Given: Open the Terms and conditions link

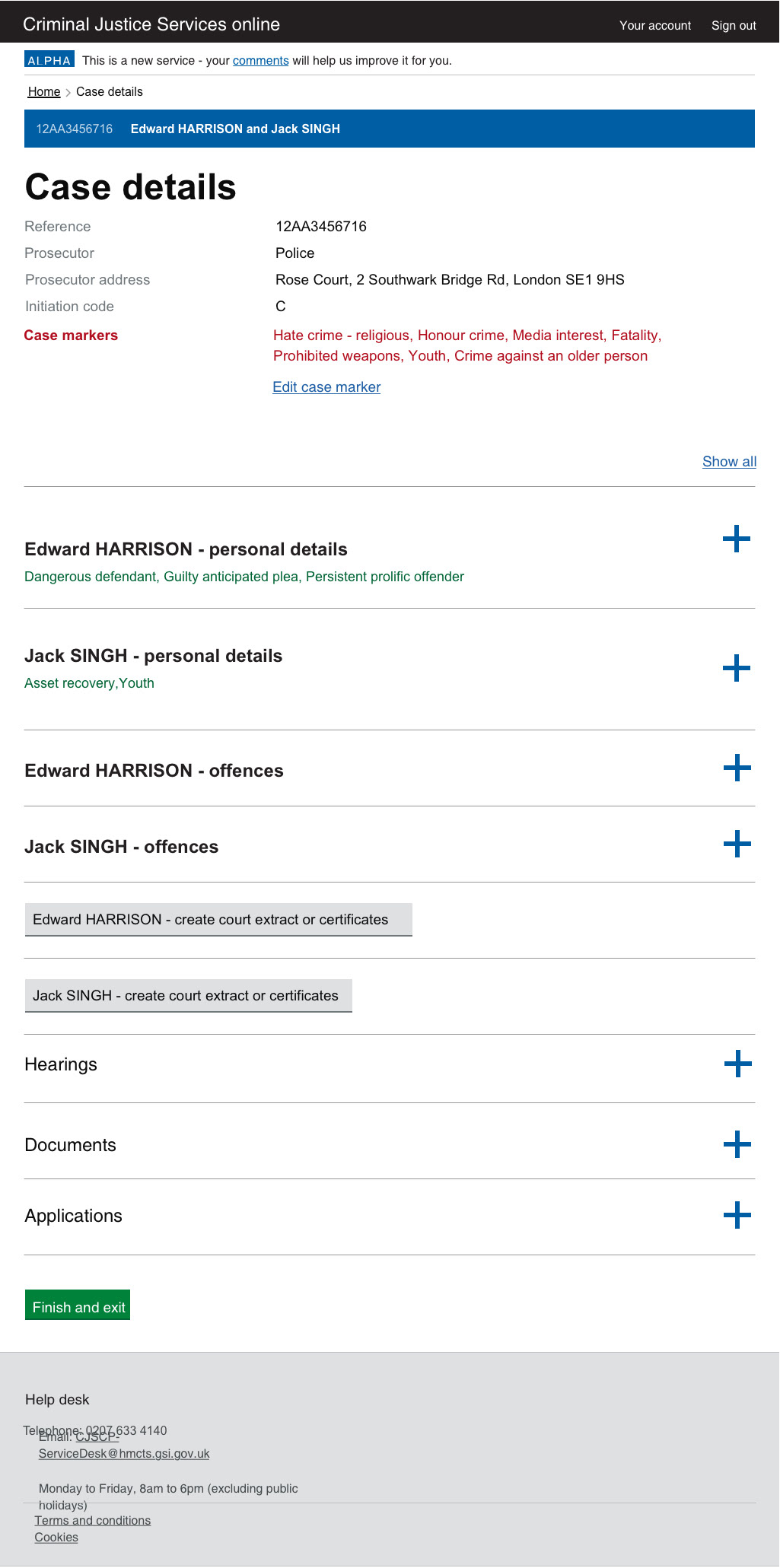Looking at the screenshot, I should click(x=93, y=1520).
